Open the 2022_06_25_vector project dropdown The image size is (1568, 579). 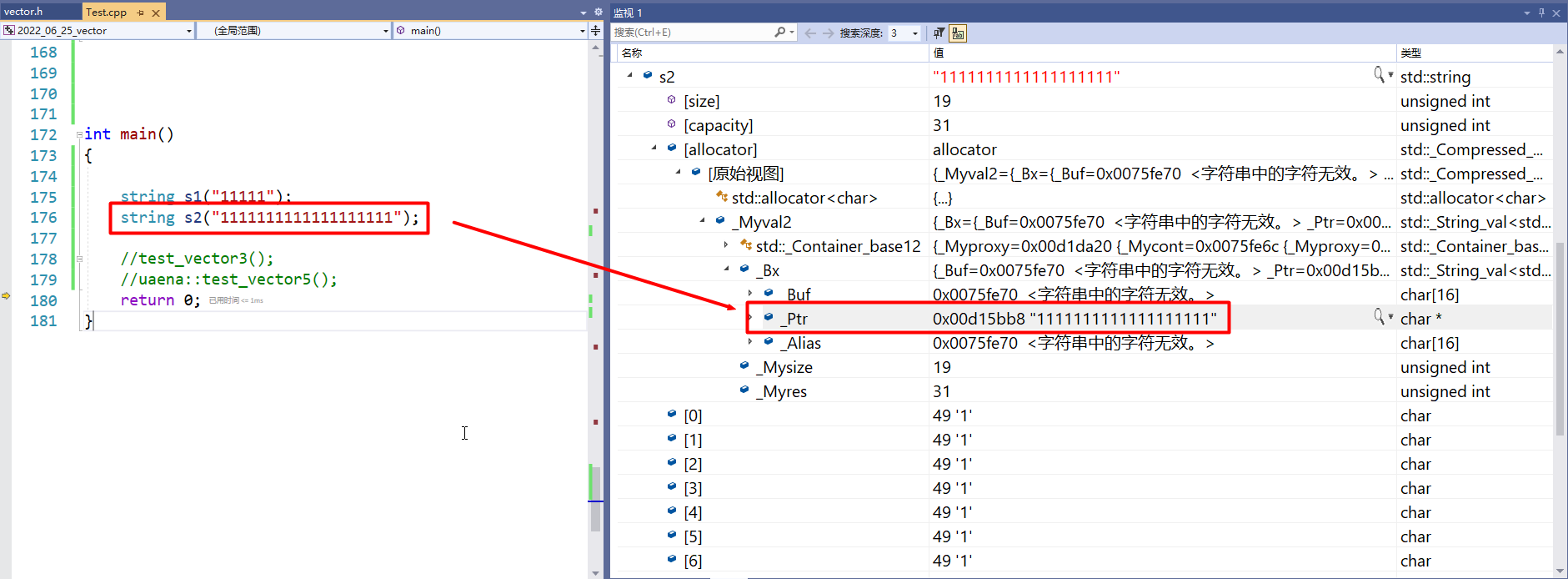pos(189,31)
